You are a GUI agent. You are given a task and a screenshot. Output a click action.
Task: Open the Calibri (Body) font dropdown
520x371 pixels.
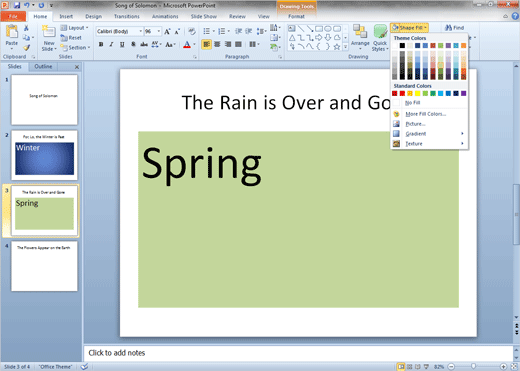click(141, 31)
